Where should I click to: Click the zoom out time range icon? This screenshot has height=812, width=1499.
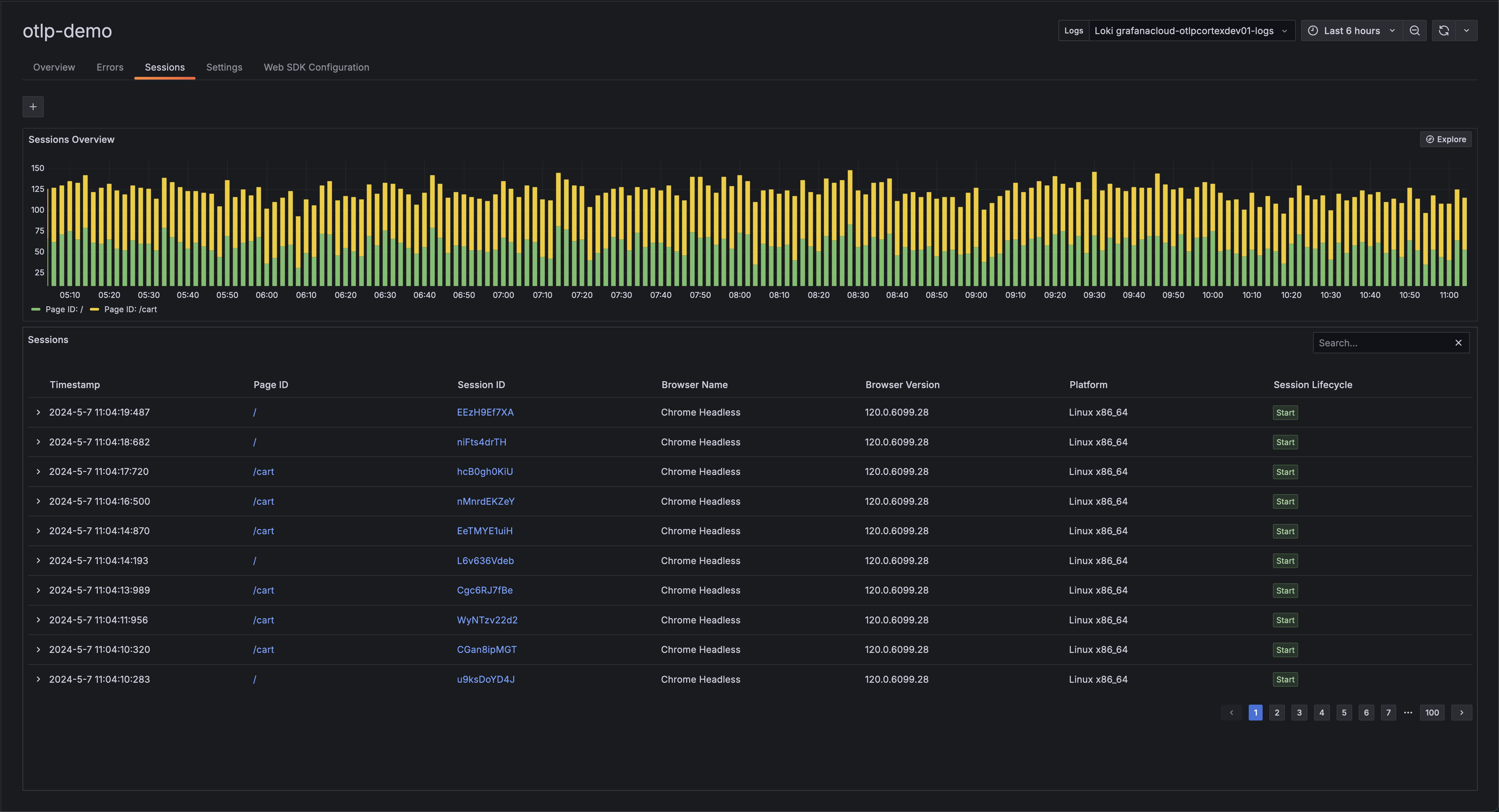tap(1414, 30)
